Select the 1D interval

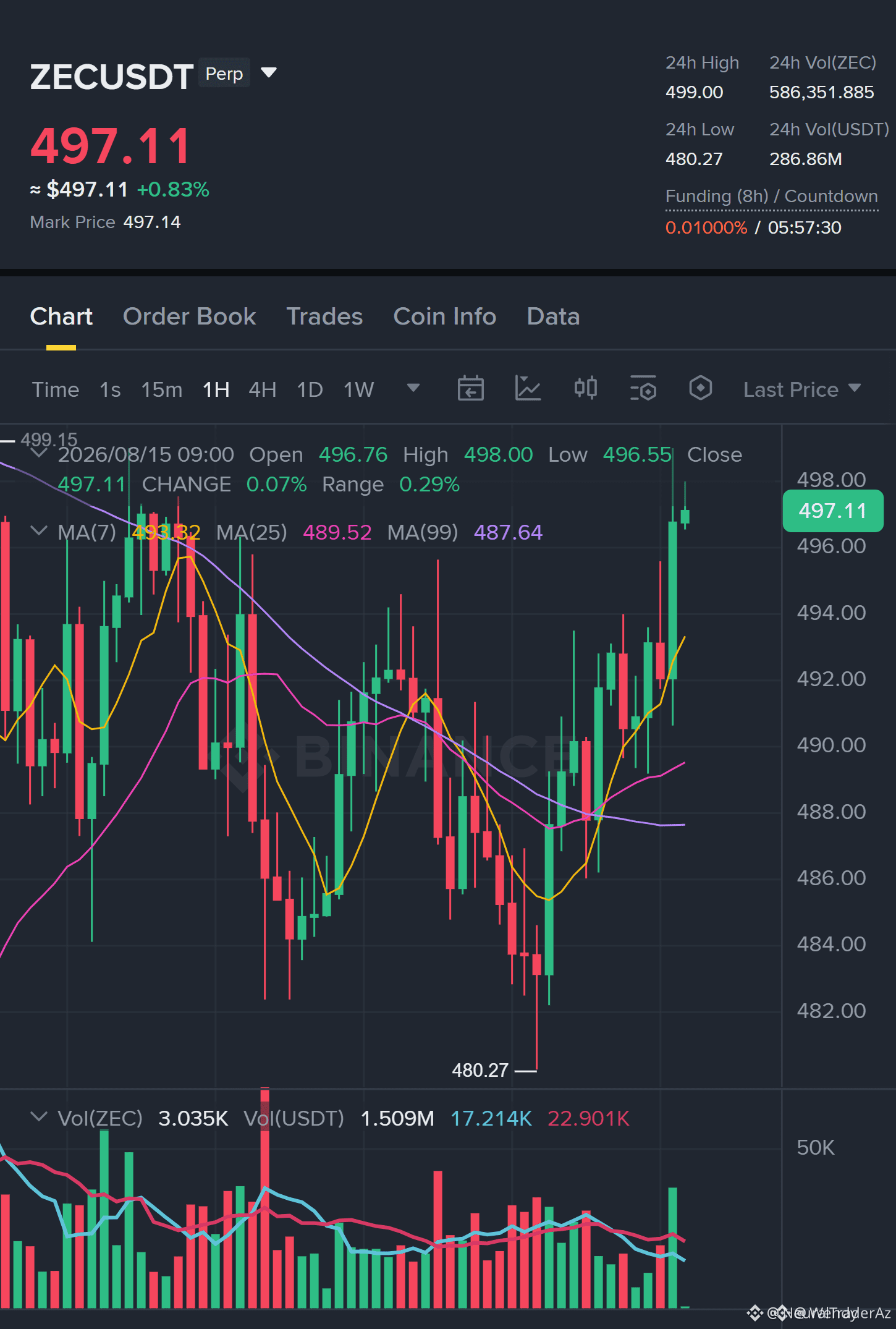click(x=310, y=389)
